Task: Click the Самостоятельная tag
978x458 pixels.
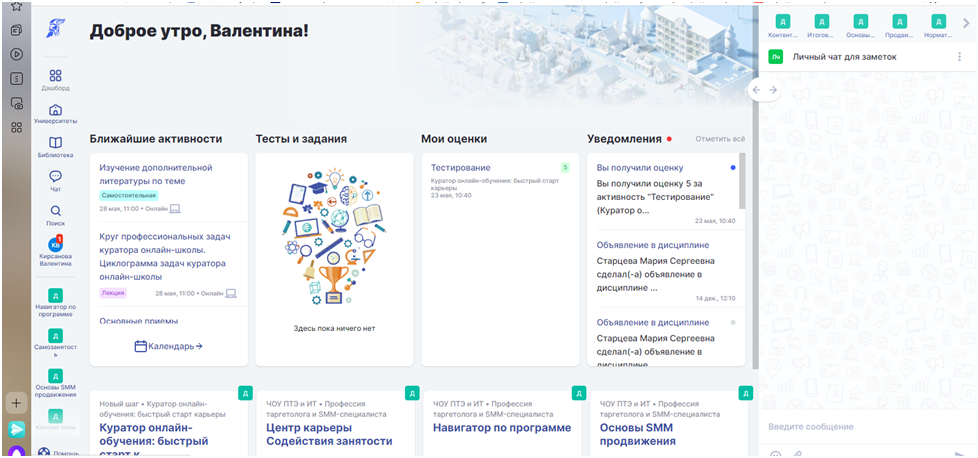Action: 128,195
